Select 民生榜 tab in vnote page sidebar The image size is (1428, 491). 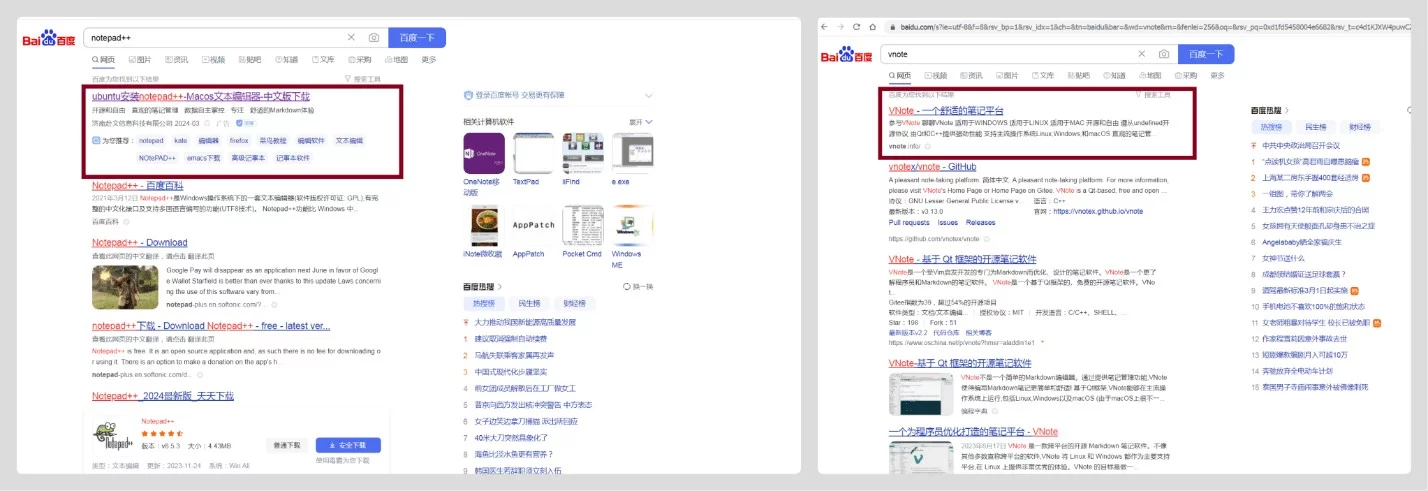[x=1315, y=127]
